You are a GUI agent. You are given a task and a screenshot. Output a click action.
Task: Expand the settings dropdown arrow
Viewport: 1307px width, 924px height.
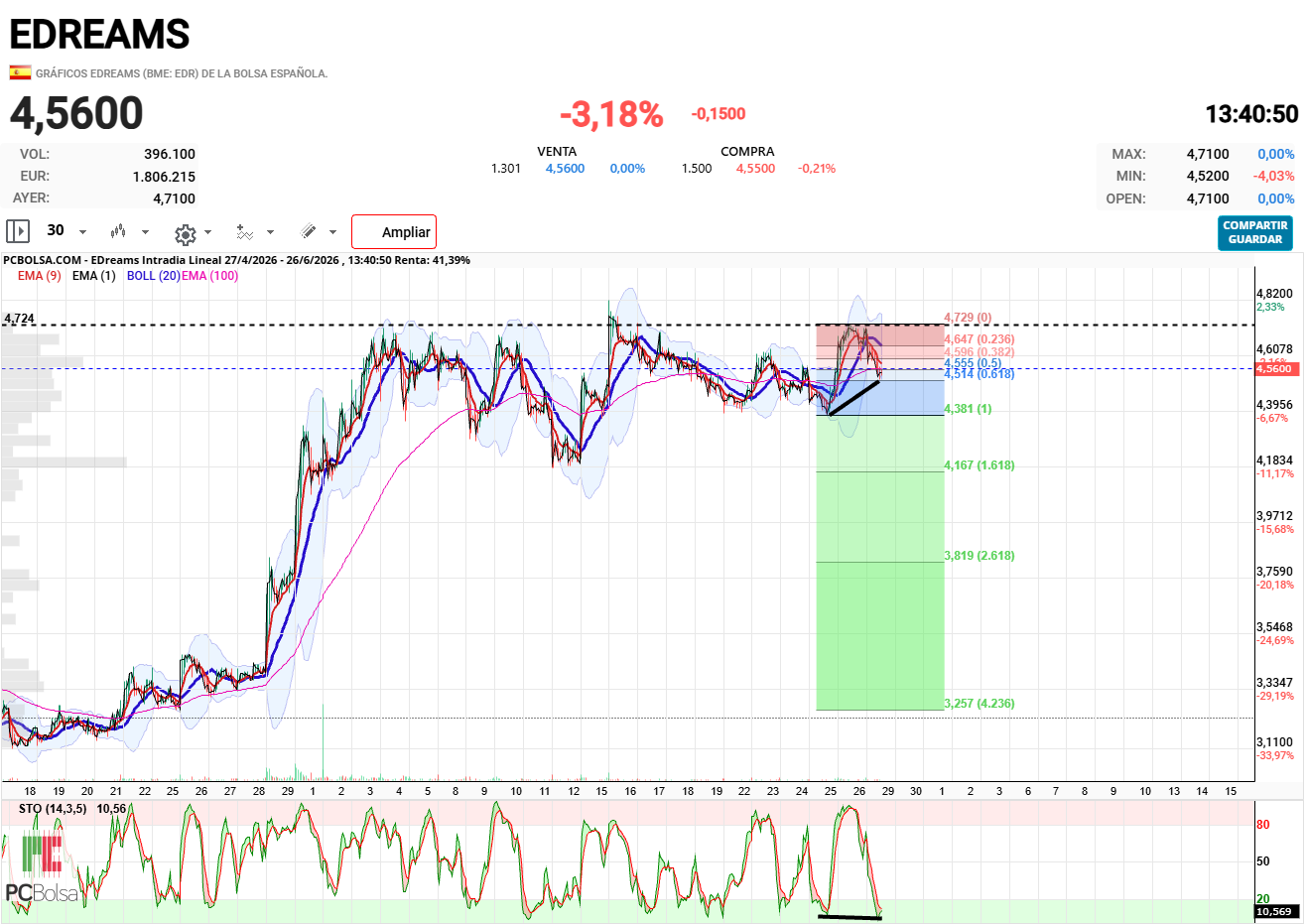point(207,232)
